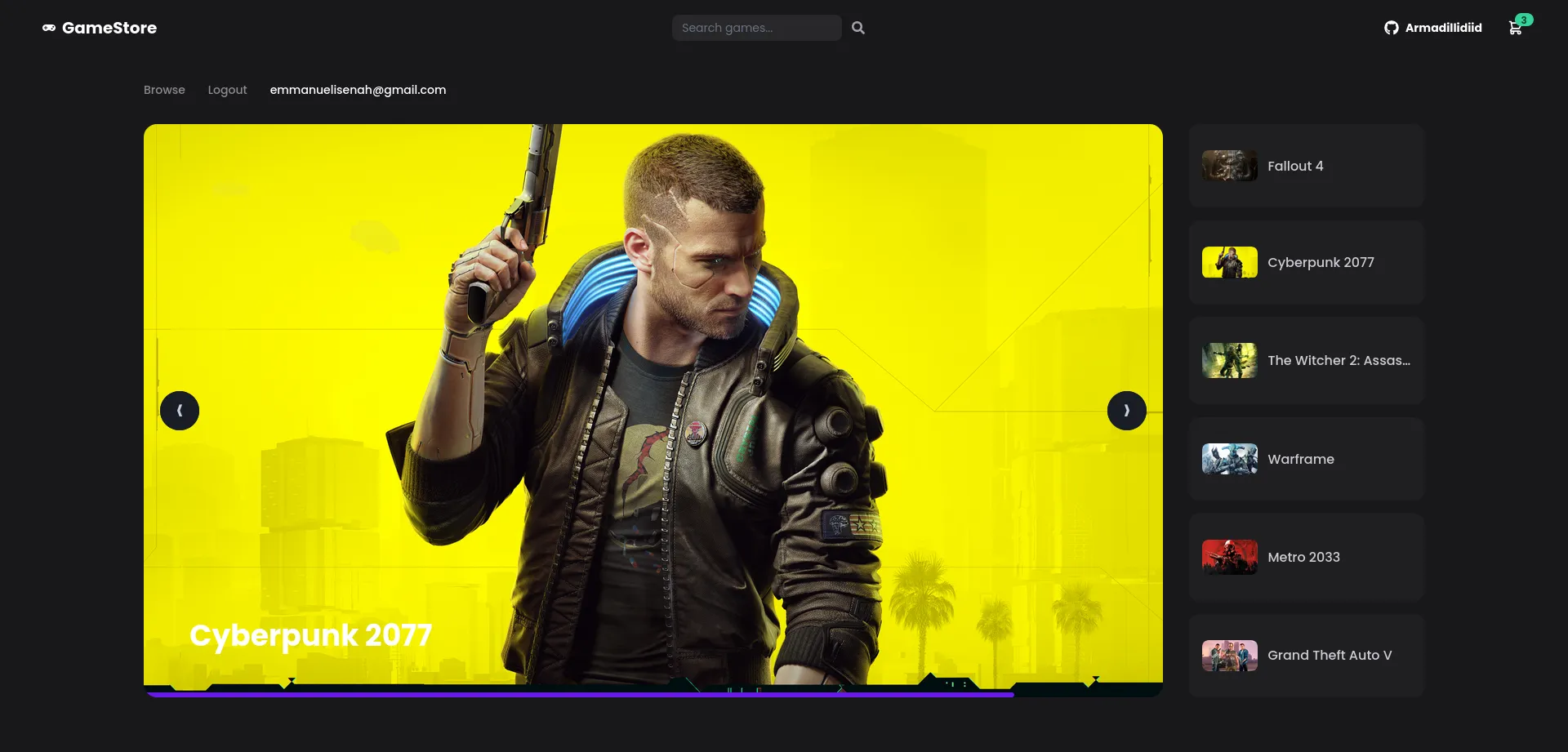Open The Witcher 2: Assassins card

[1305, 360]
